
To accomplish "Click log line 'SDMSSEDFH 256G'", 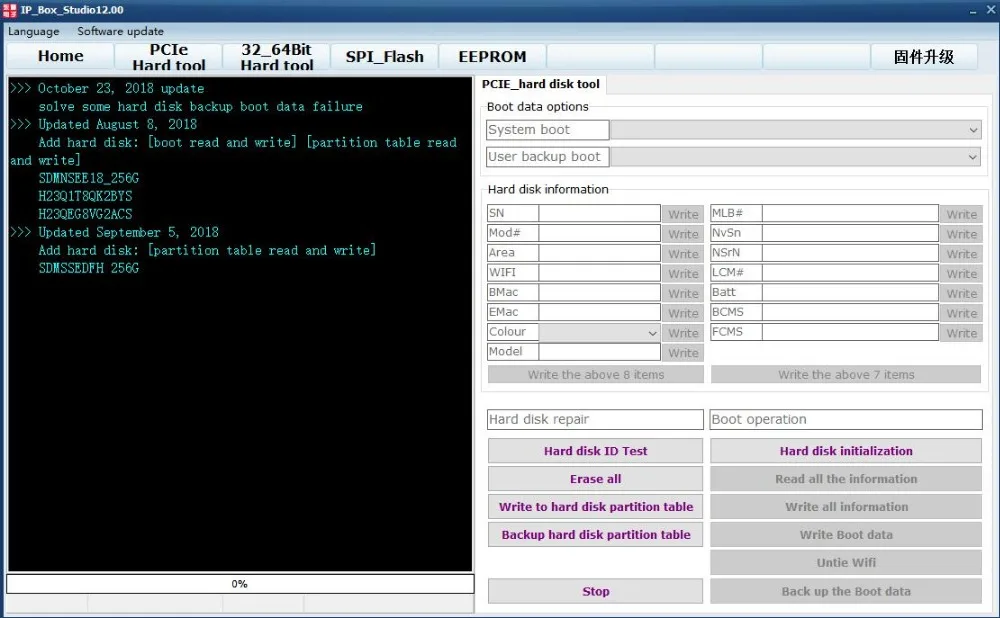I will (89, 269).
